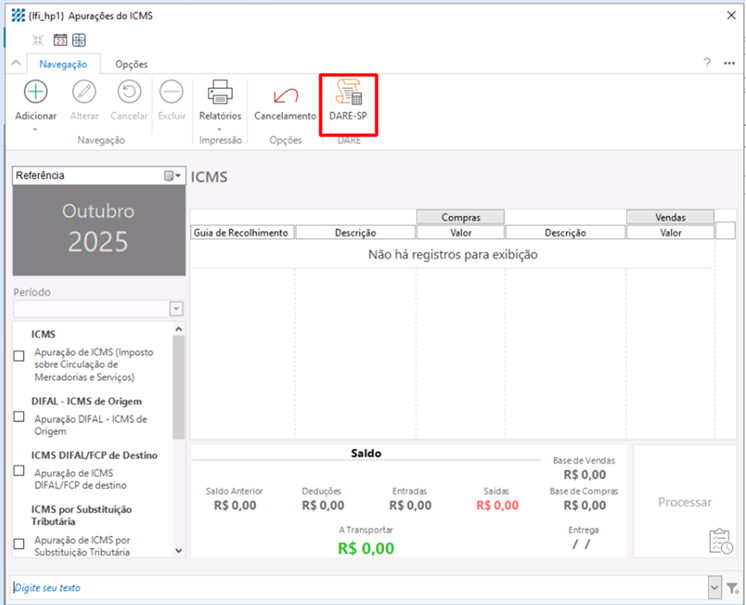This screenshot has width=746, height=605.
Task: Click the Digite seu texto input field
Action: pos(350,587)
